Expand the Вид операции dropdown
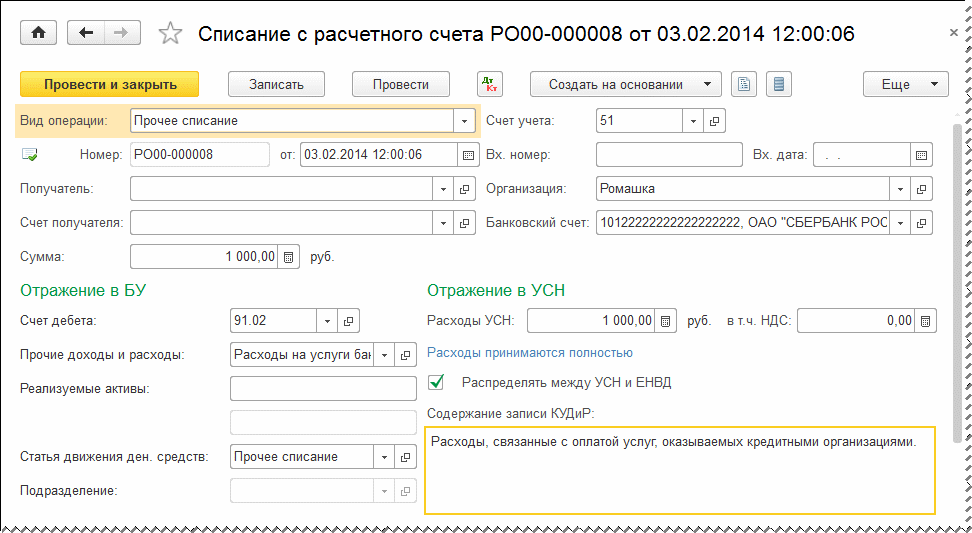 click(464, 121)
